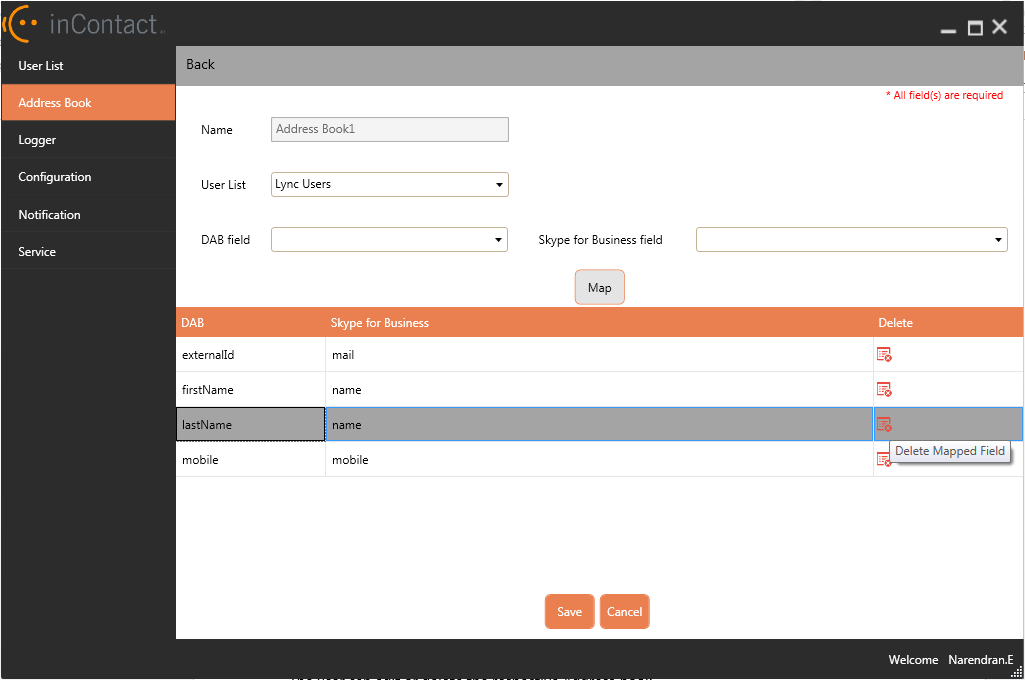Open Notification section
The width and height of the screenshot is (1025, 680).
point(88,214)
